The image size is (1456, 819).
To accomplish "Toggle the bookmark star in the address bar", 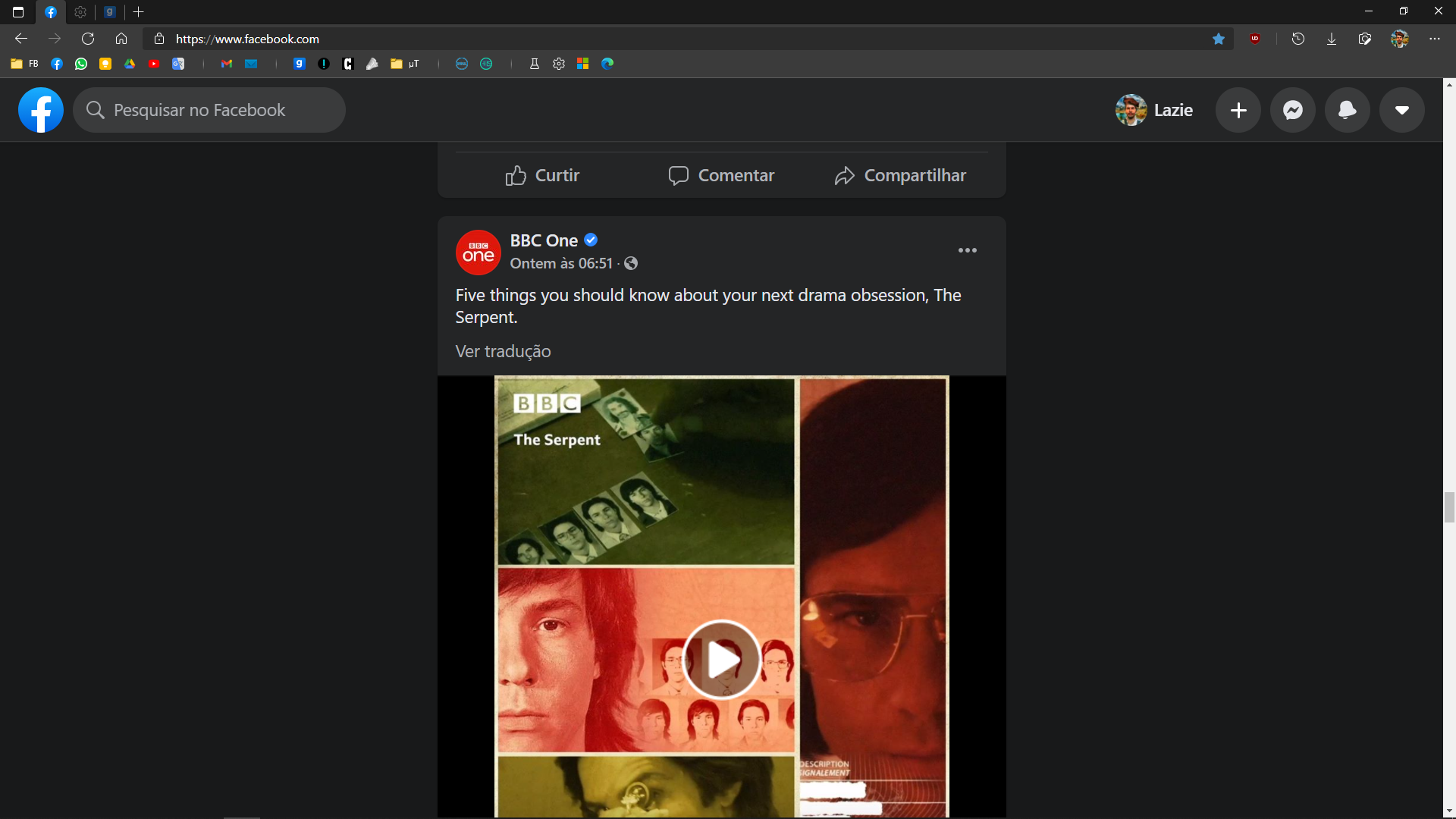I will (1219, 39).
